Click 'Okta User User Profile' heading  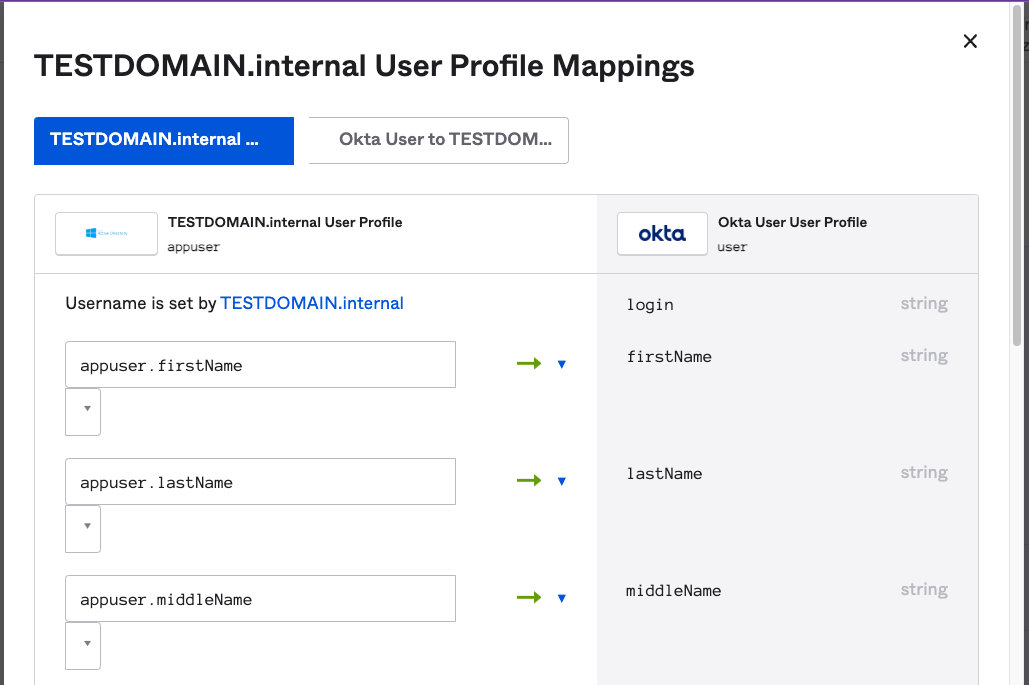click(792, 222)
